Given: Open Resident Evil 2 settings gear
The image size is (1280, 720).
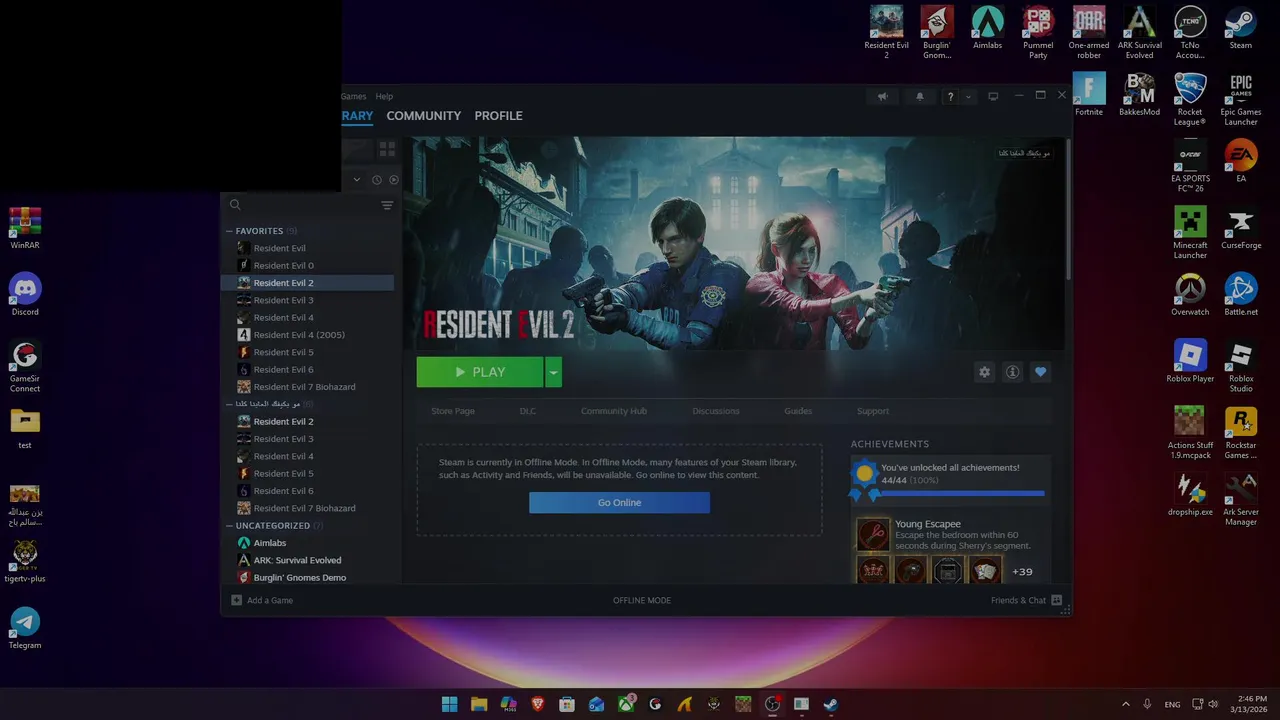Looking at the screenshot, I should [x=984, y=372].
